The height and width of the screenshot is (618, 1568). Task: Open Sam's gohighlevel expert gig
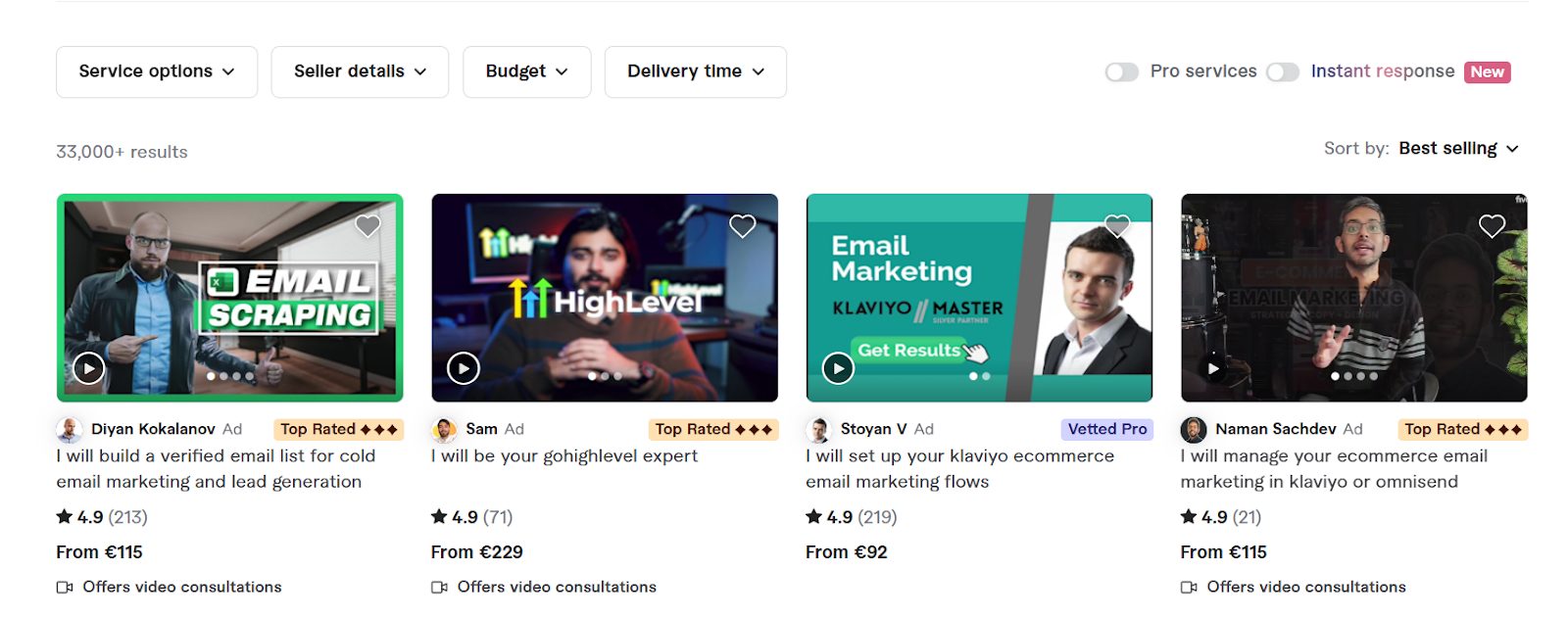(x=563, y=455)
